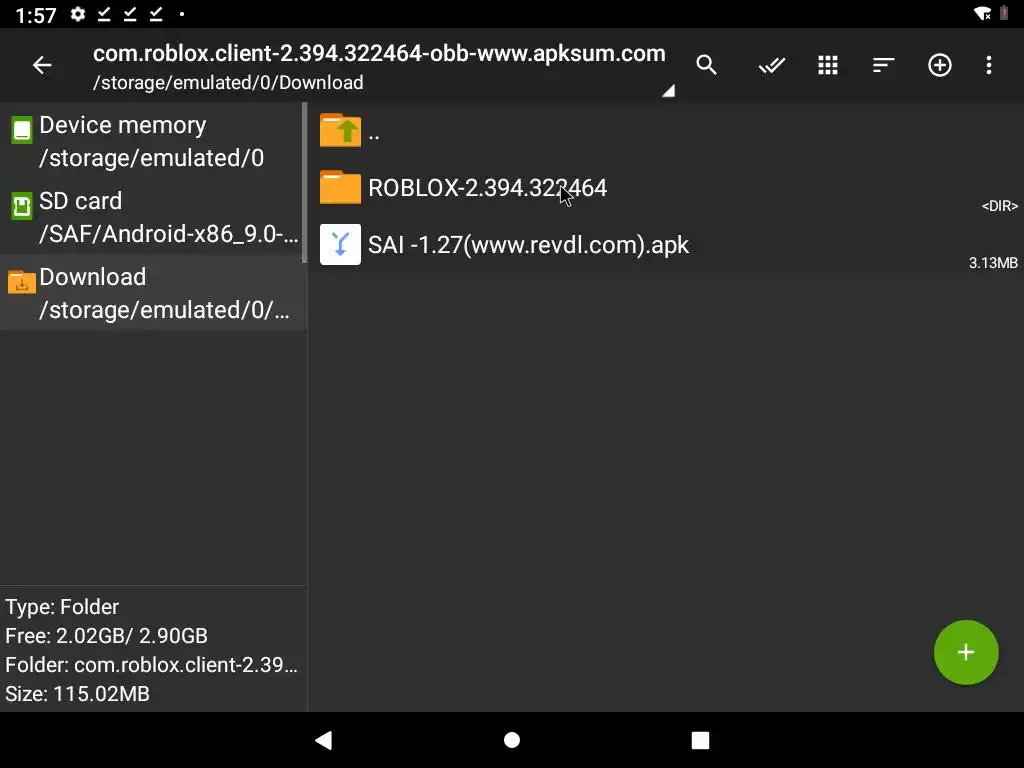Tap the sidebar vertical scrollbar
The image size is (1024, 768).
(x=304, y=183)
